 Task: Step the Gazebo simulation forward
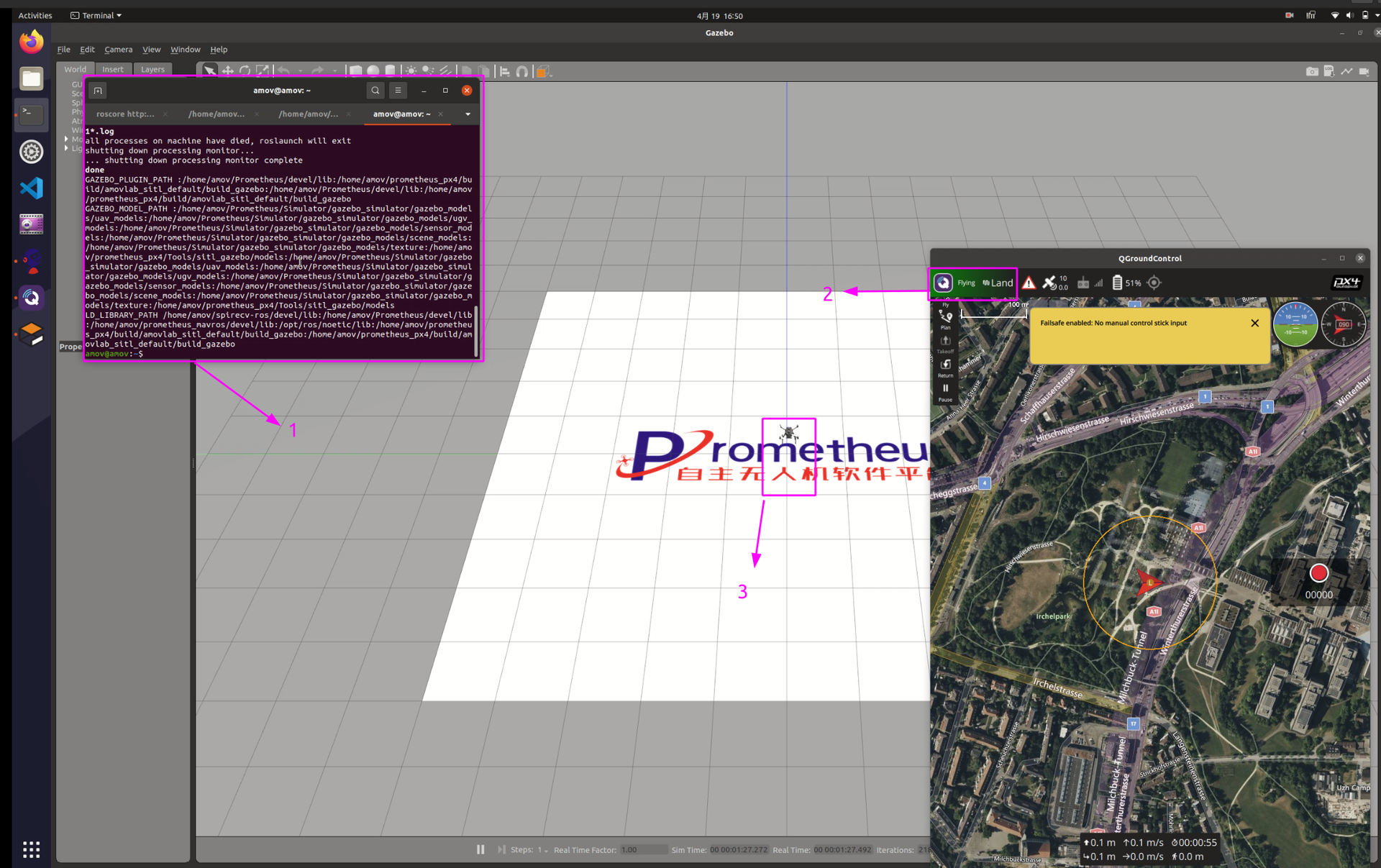[x=501, y=849]
